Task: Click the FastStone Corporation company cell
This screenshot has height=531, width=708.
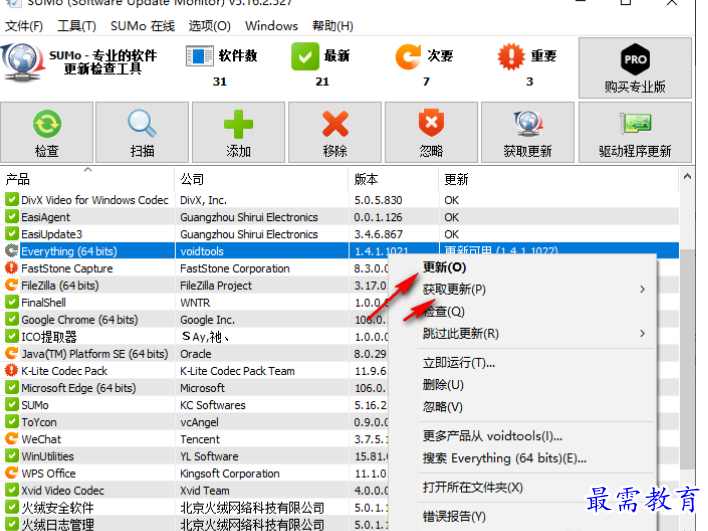Action: 235,268
